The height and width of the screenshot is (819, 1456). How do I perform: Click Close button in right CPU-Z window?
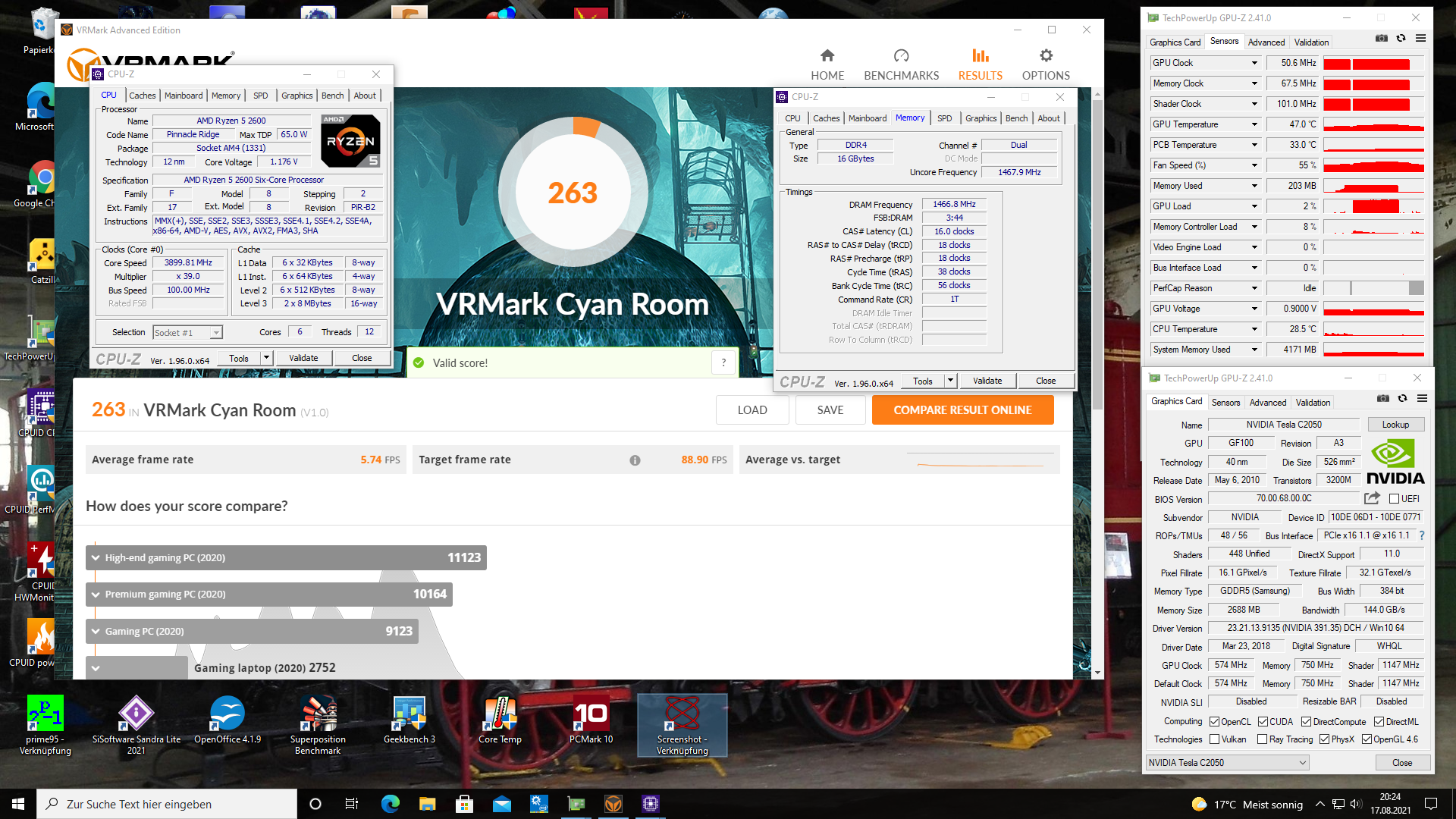1046,381
